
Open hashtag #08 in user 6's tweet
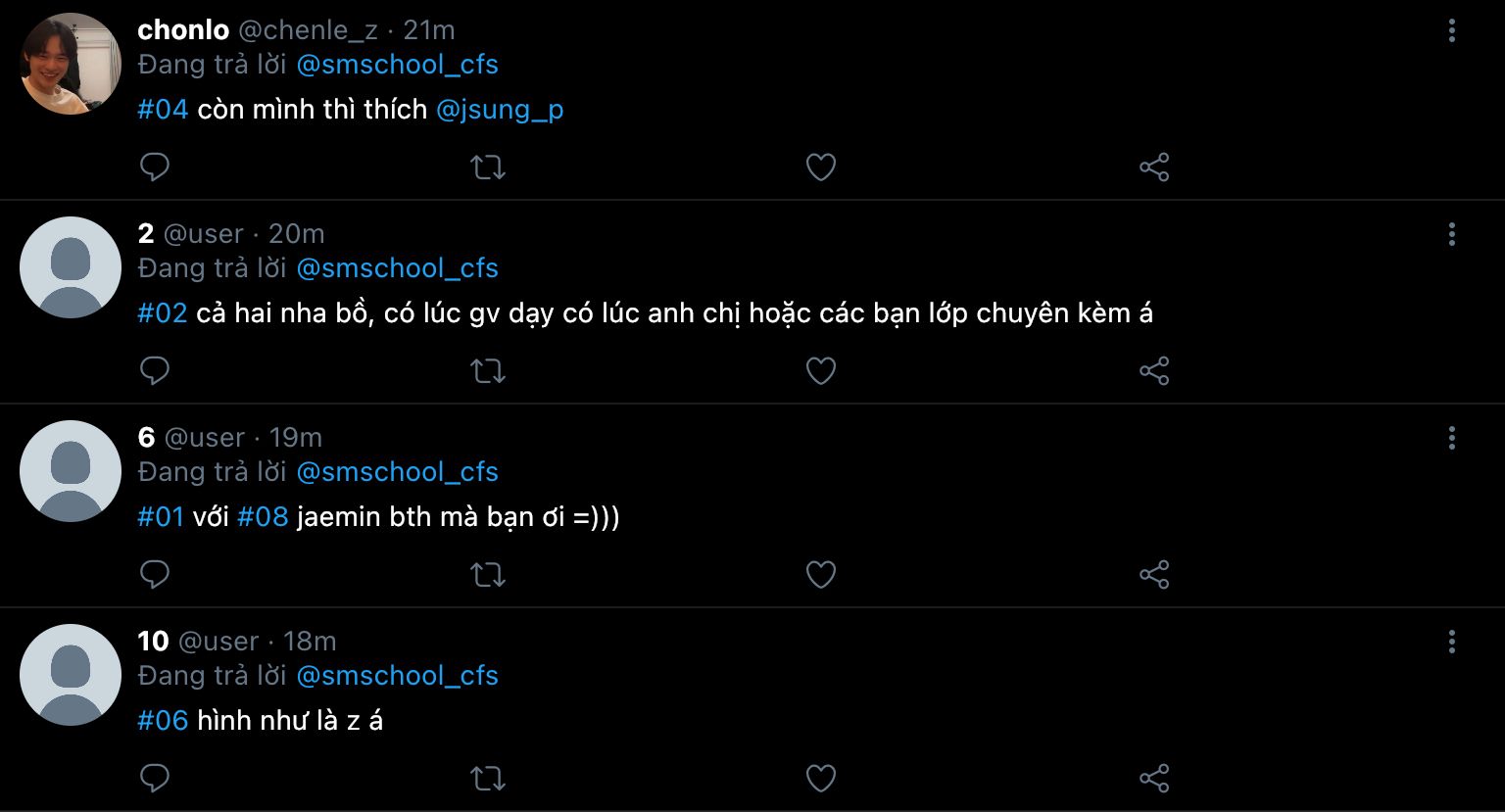point(263,517)
